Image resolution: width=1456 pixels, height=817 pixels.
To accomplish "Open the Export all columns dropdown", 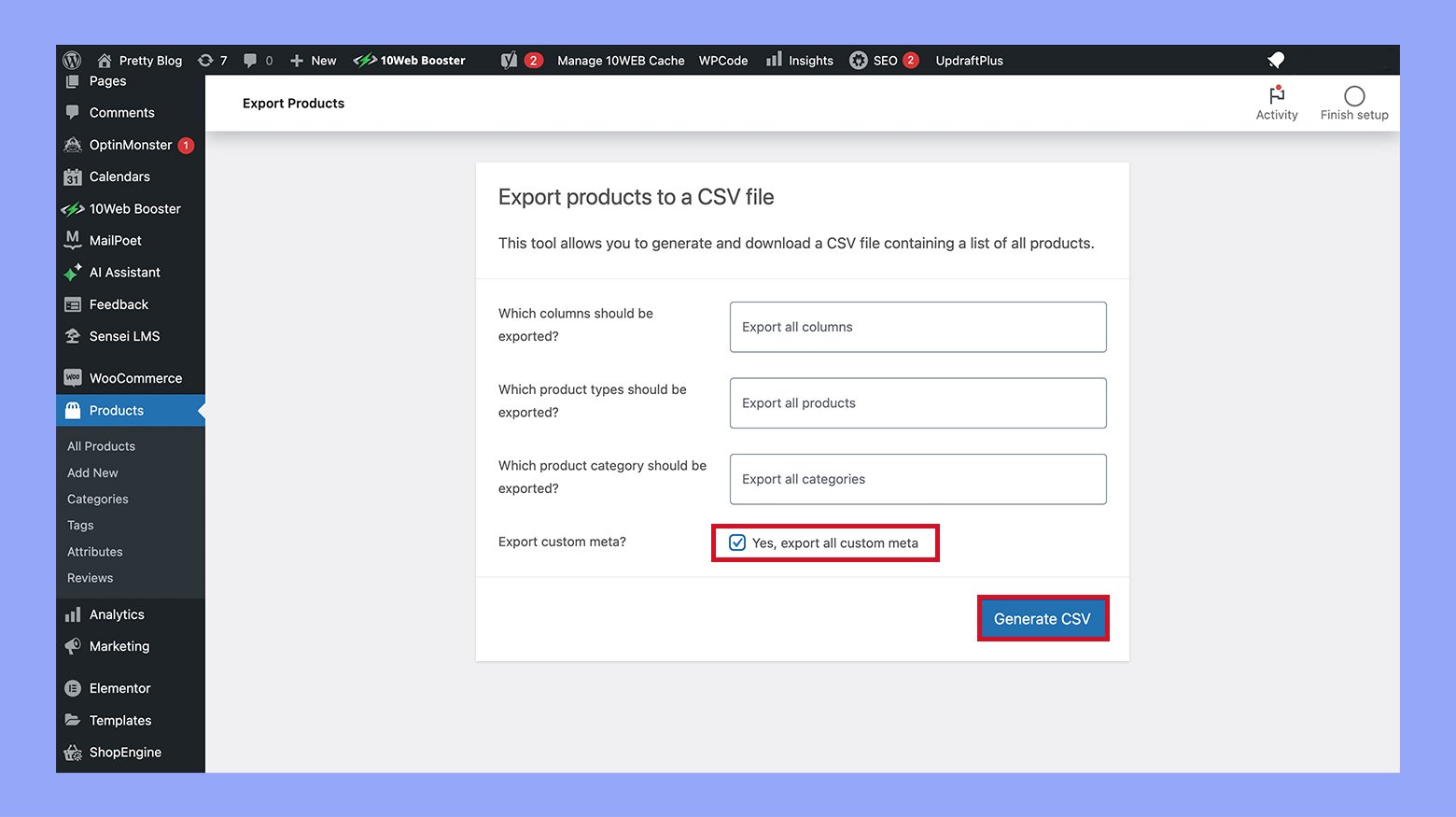I will [x=917, y=327].
